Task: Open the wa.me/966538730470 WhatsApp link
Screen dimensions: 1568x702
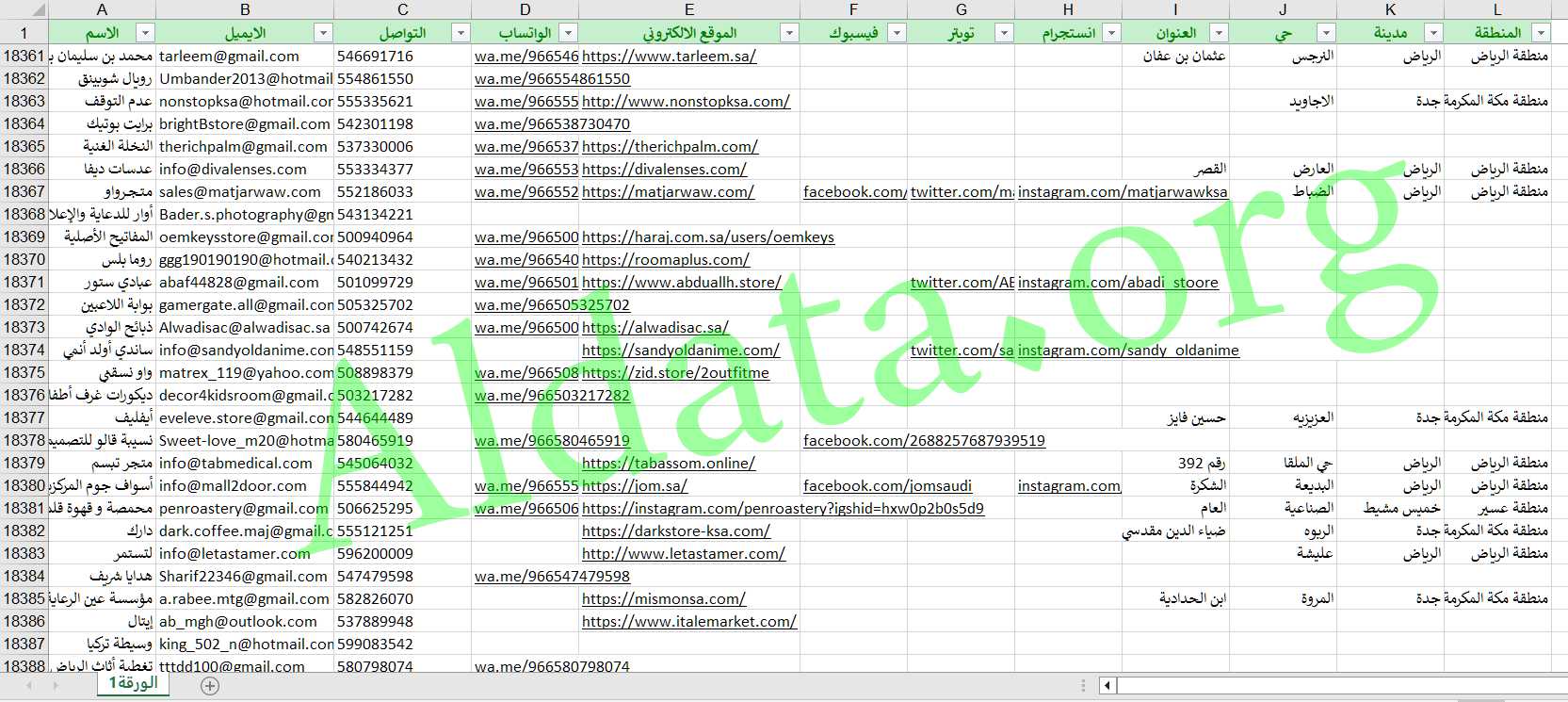Action: (552, 124)
